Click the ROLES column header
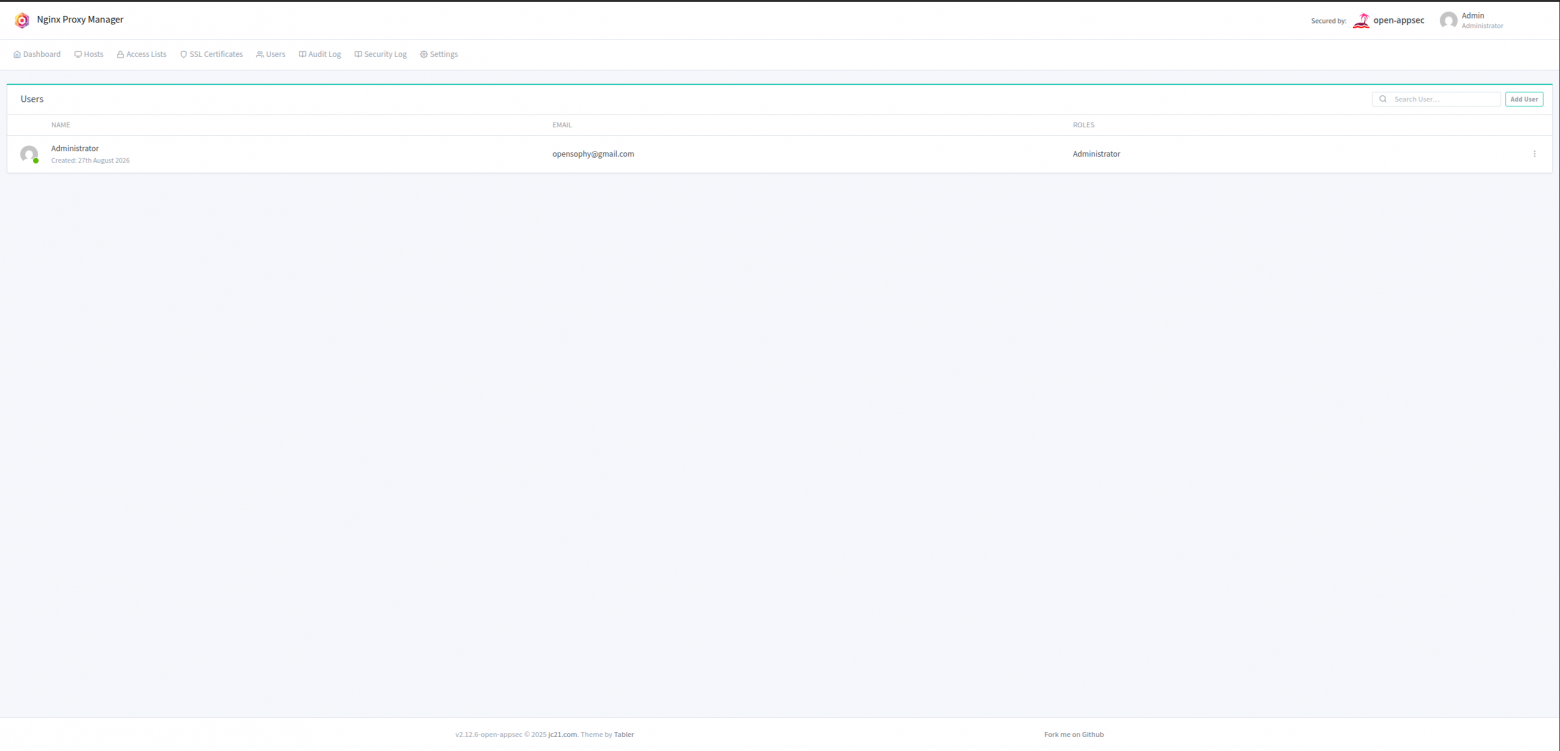Viewport: 1560px width, 751px height. pos(1084,125)
